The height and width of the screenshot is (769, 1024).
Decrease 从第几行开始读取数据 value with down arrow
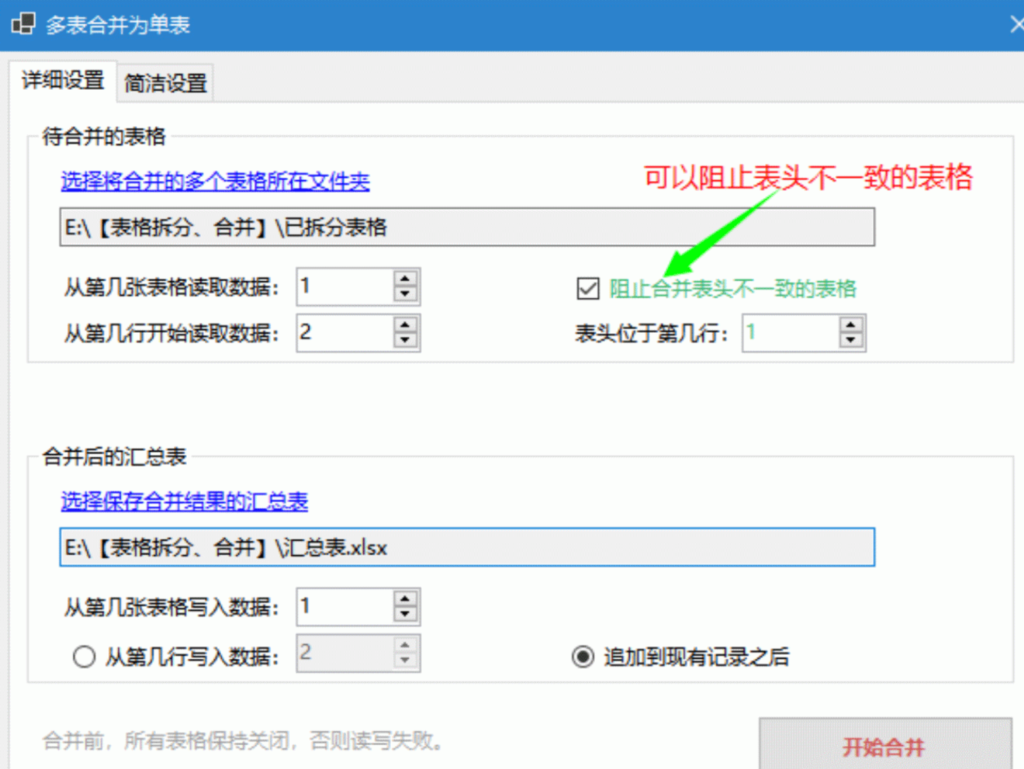[405, 340]
